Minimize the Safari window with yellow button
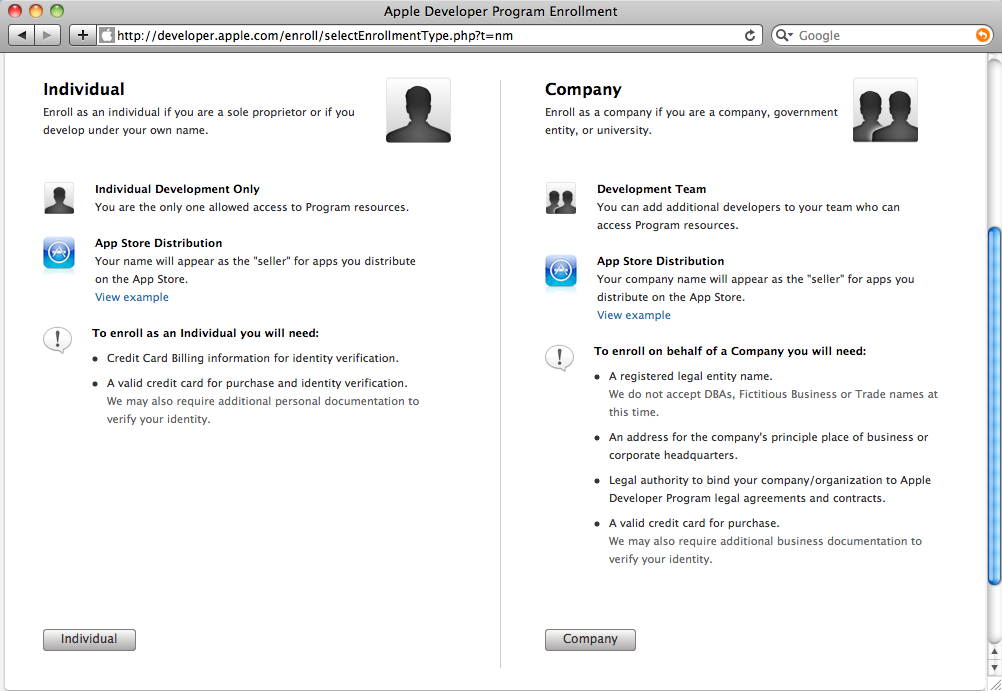The height and width of the screenshot is (691, 1002). [x=36, y=10]
